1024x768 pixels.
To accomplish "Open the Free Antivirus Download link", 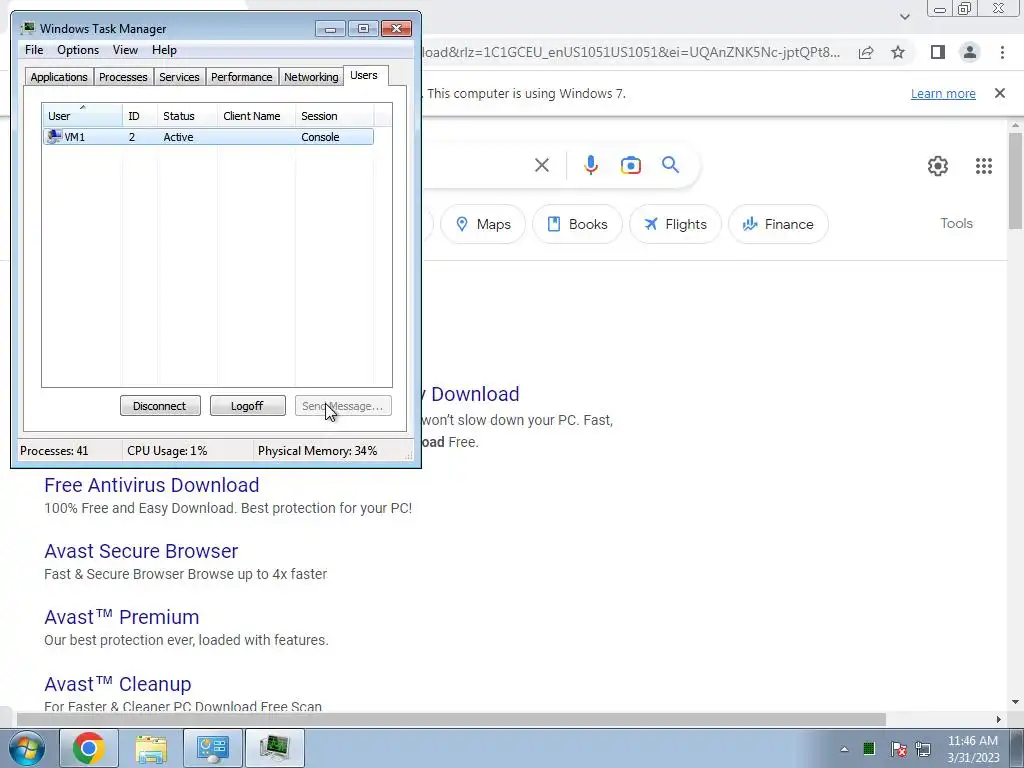I will 152,485.
